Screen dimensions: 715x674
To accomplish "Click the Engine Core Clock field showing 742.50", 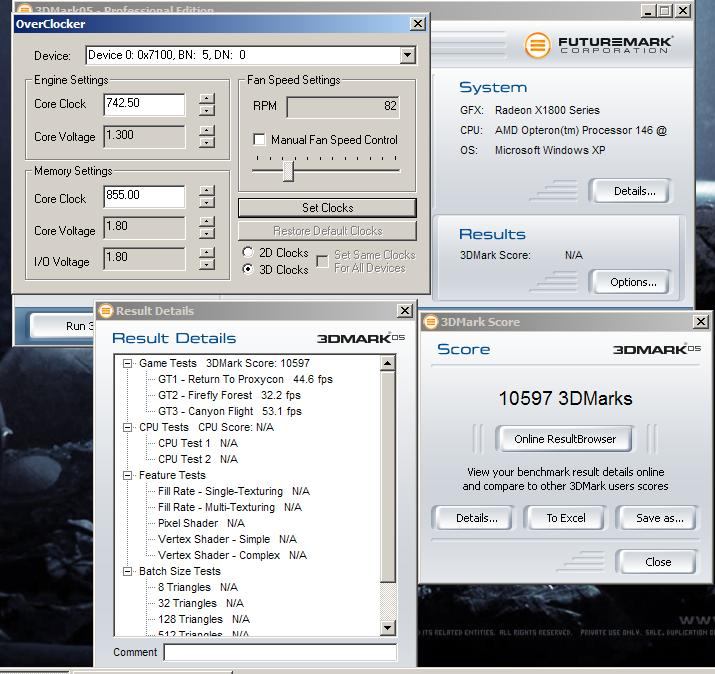I will 144,104.
